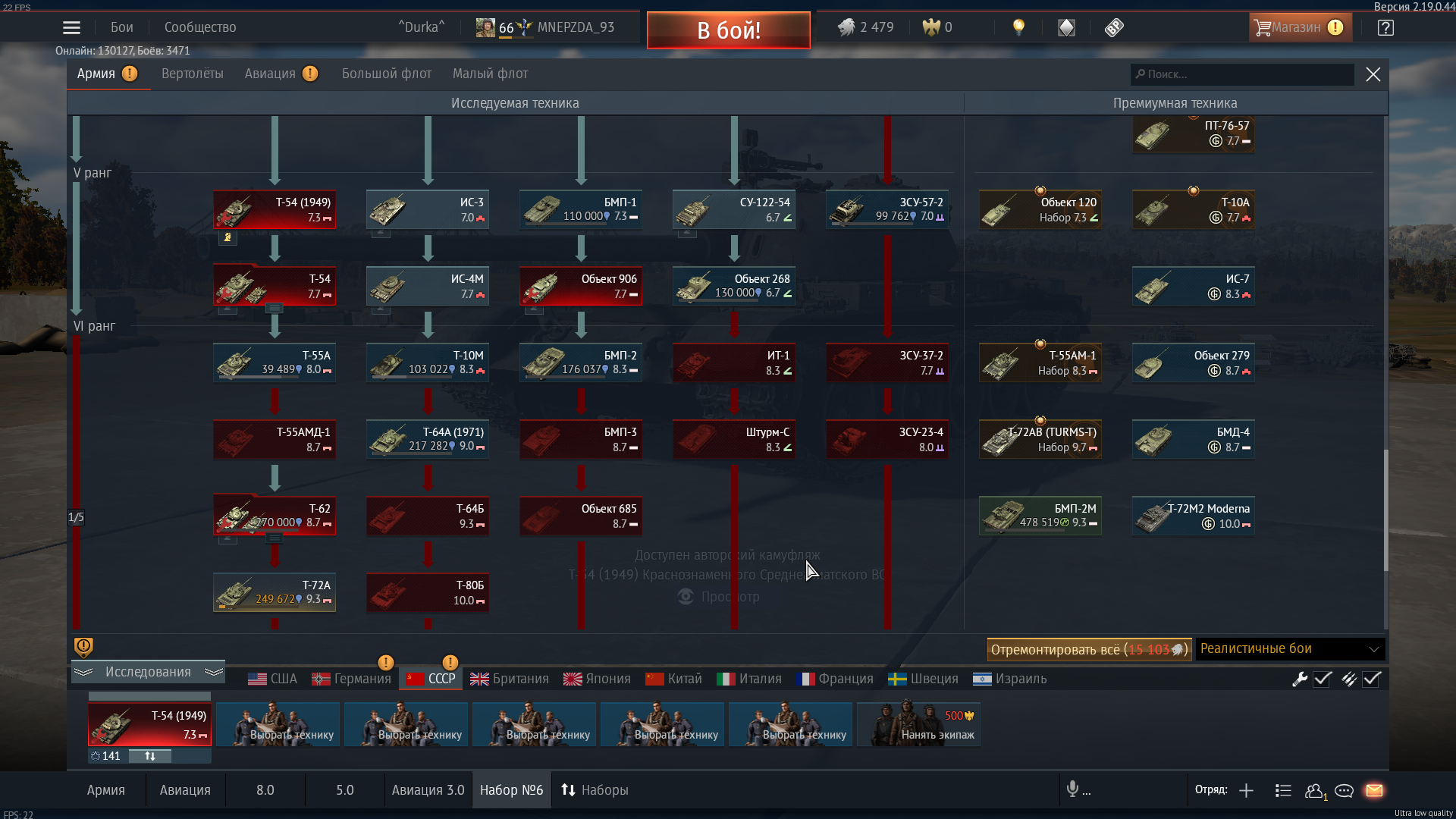
Task: Select the Израиль nation tab
Action: pos(1009,679)
